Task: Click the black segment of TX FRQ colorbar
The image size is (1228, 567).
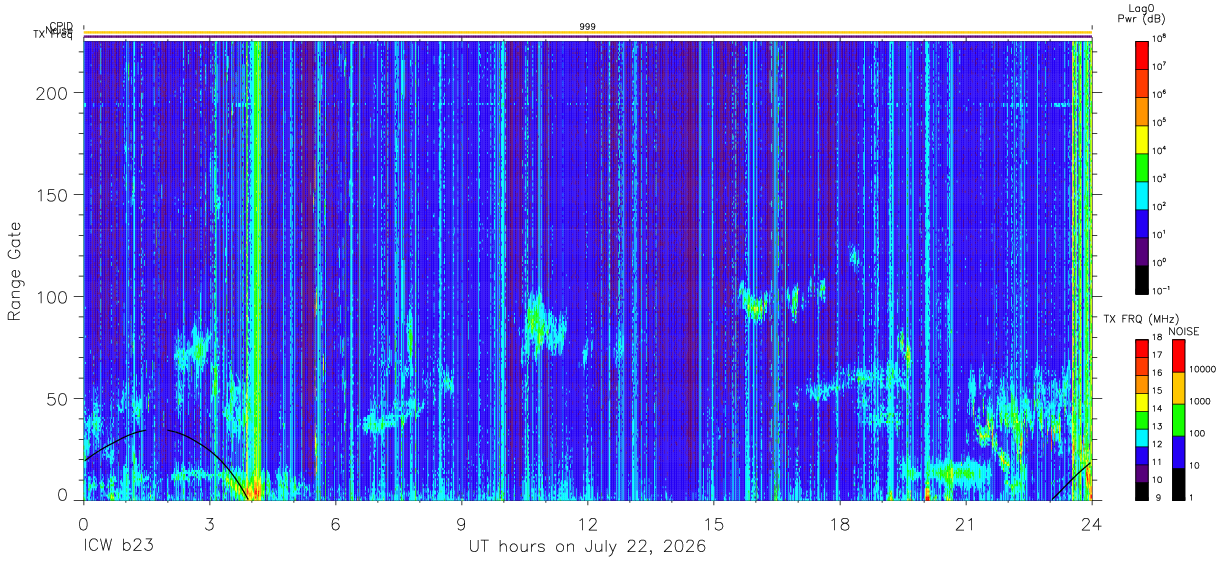Action: pyautogui.click(x=1142, y=489)
